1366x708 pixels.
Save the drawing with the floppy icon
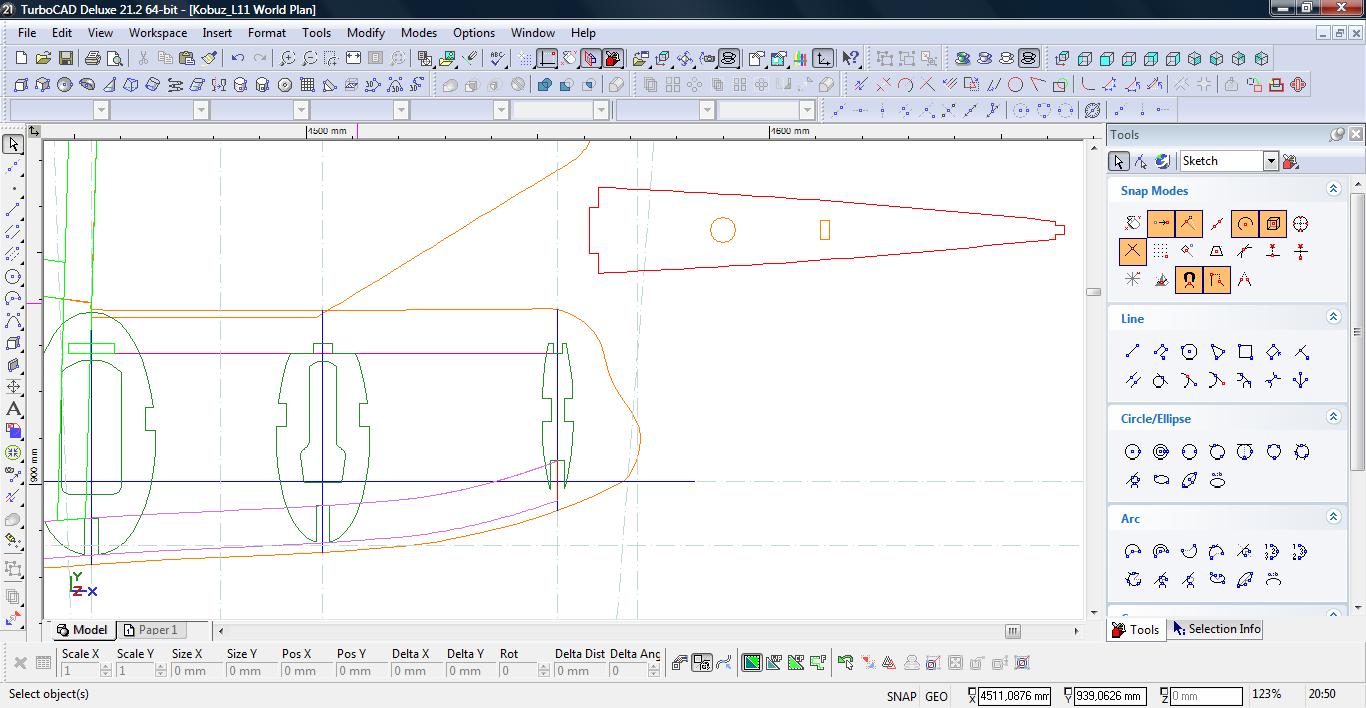(x=65, y=59)
